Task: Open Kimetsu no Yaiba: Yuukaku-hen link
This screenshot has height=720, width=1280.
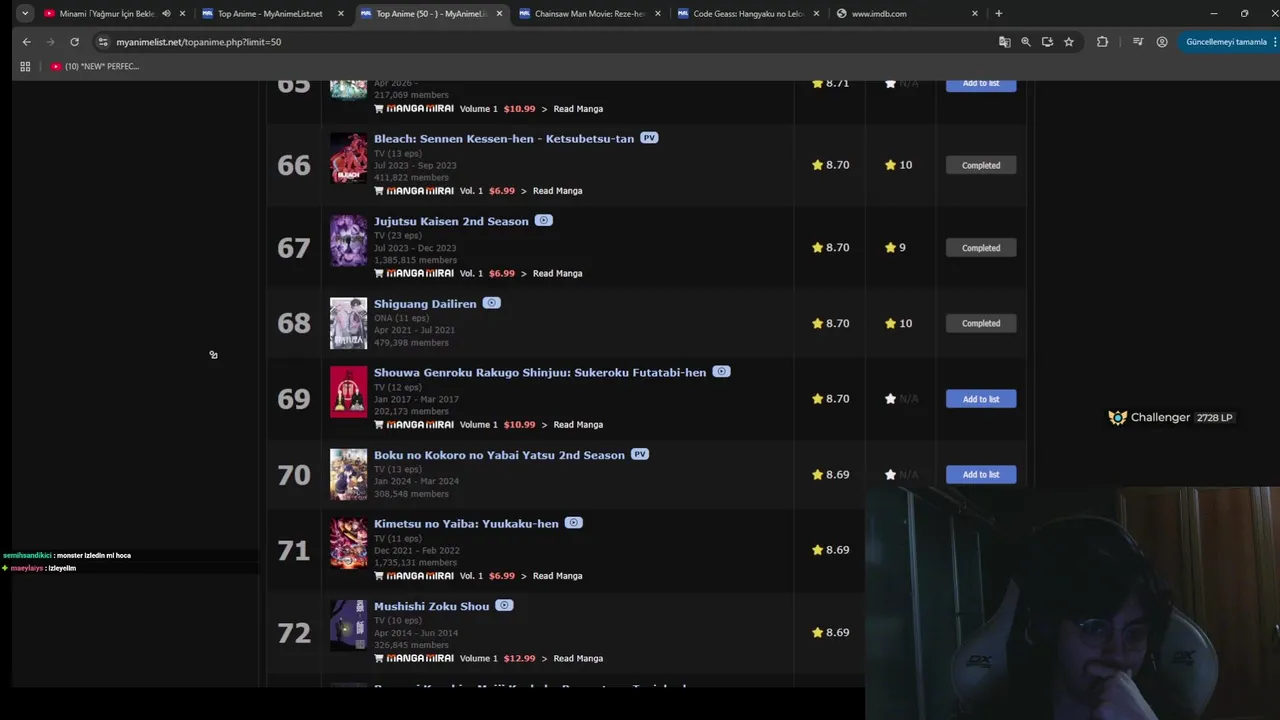Action: (466, 524)
